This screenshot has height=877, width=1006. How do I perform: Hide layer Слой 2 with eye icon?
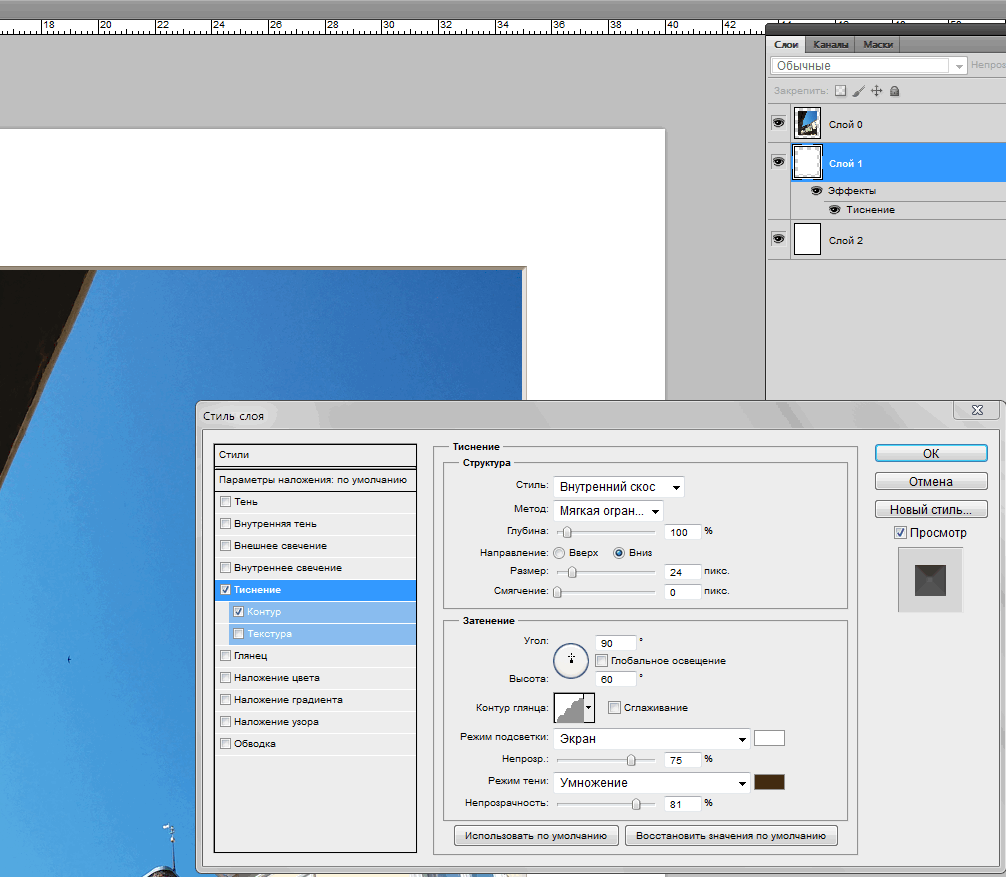click(778, 239)
